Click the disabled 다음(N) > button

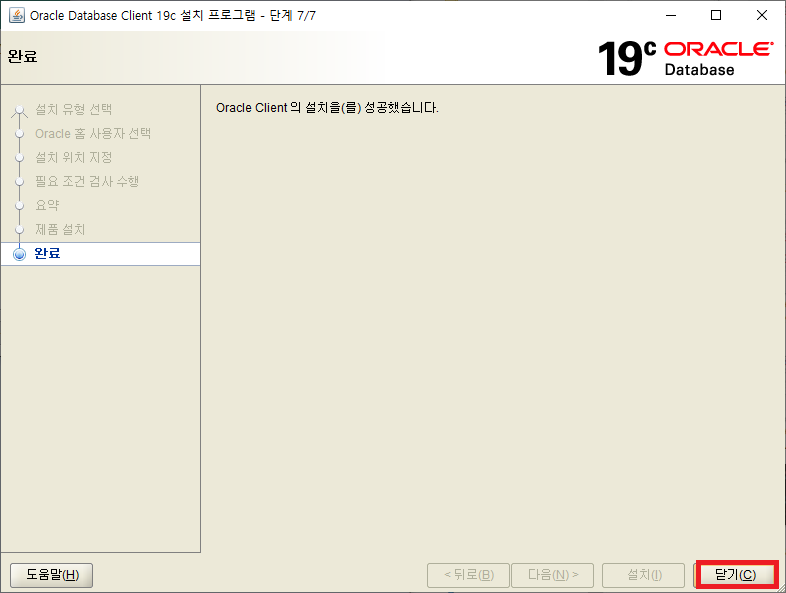(552, 575)
